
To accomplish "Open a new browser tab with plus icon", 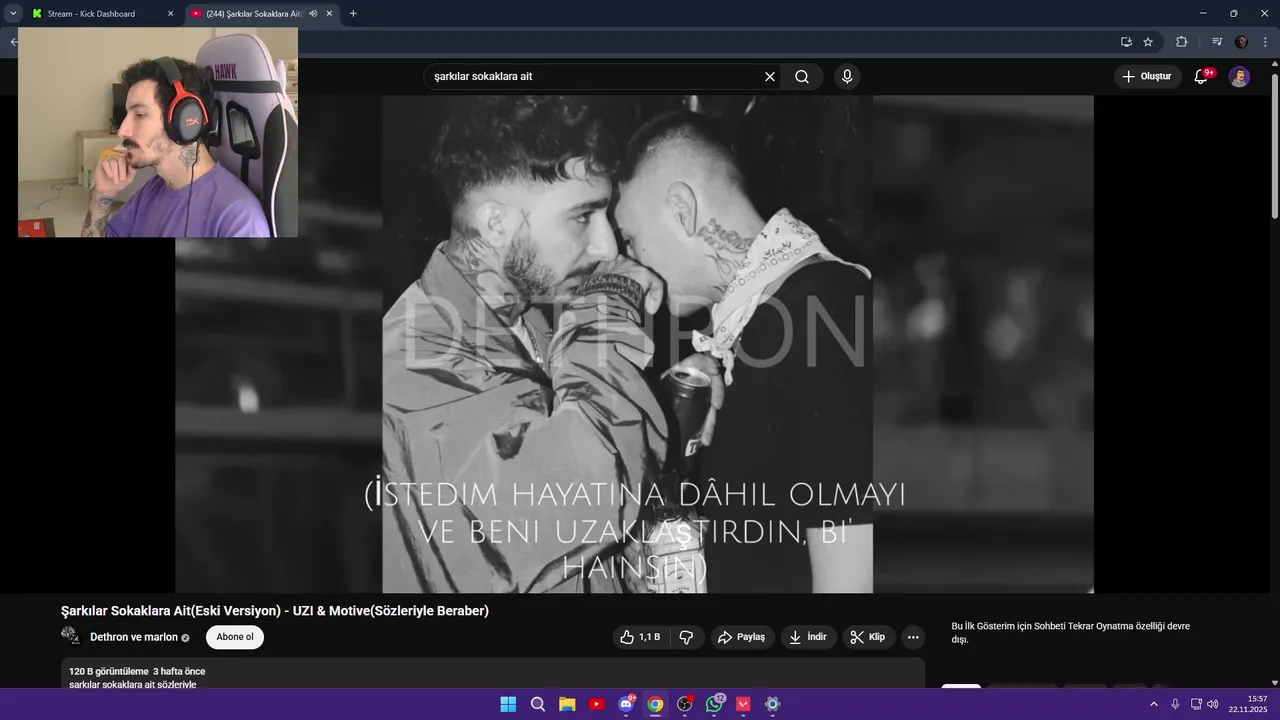I will tap(353, 14).
